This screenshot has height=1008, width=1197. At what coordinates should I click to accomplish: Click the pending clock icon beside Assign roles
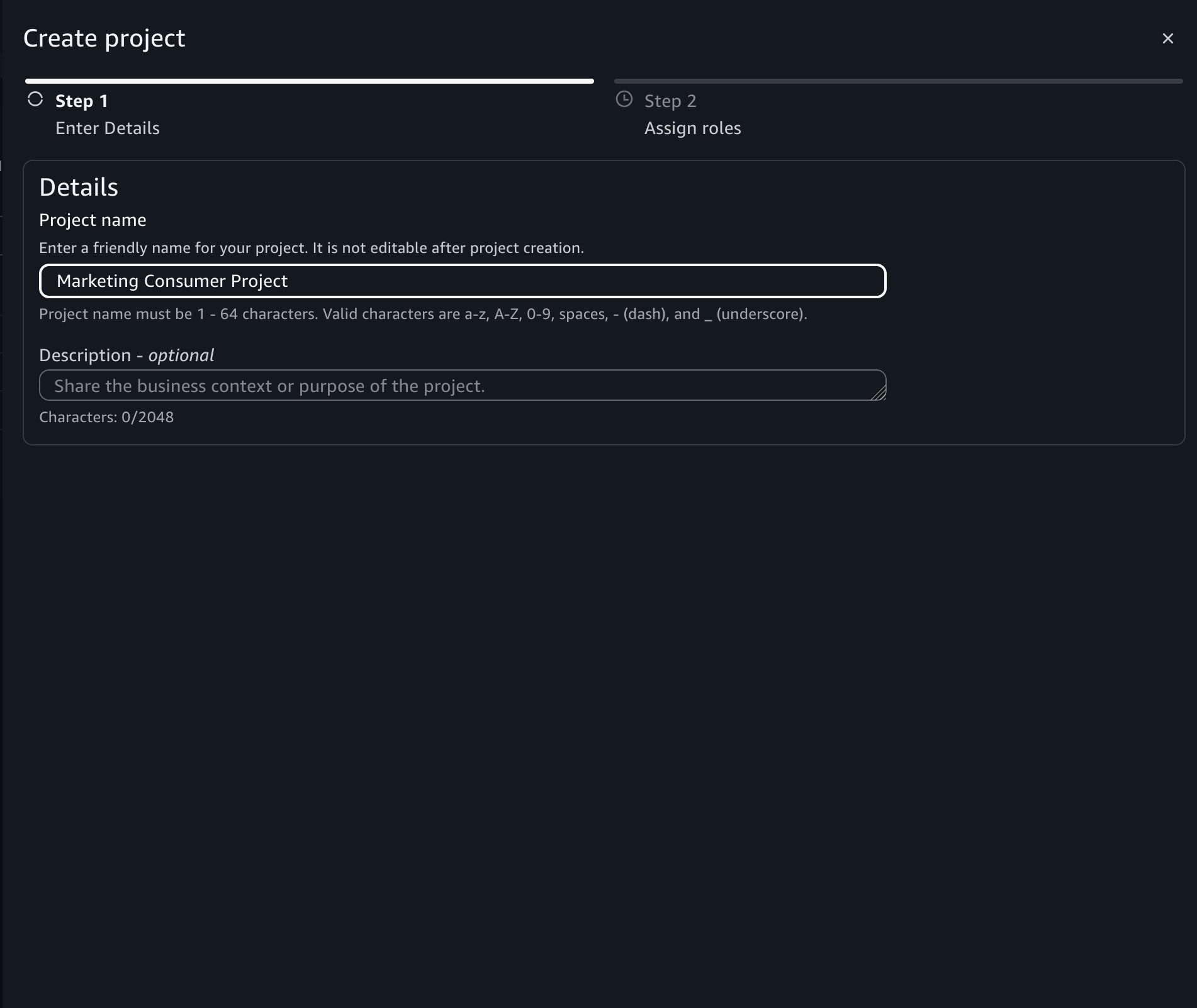point(624,99)
